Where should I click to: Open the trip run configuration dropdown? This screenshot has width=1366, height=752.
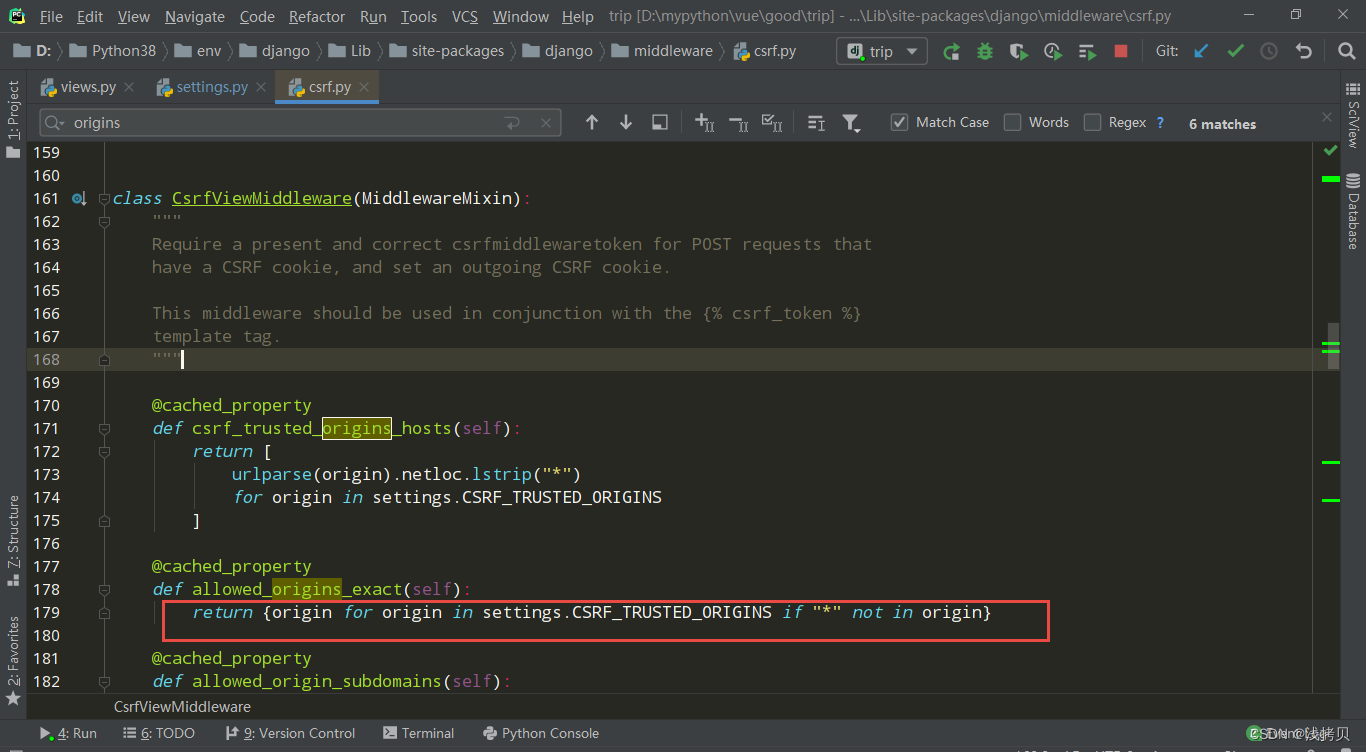point(882,51)
